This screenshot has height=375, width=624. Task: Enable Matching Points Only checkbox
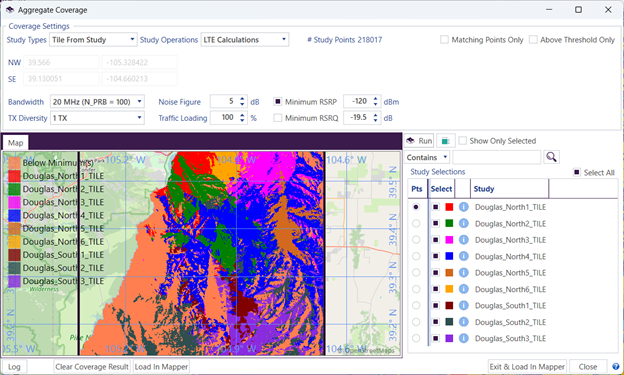pyautogui.click(x=445, y=40)
